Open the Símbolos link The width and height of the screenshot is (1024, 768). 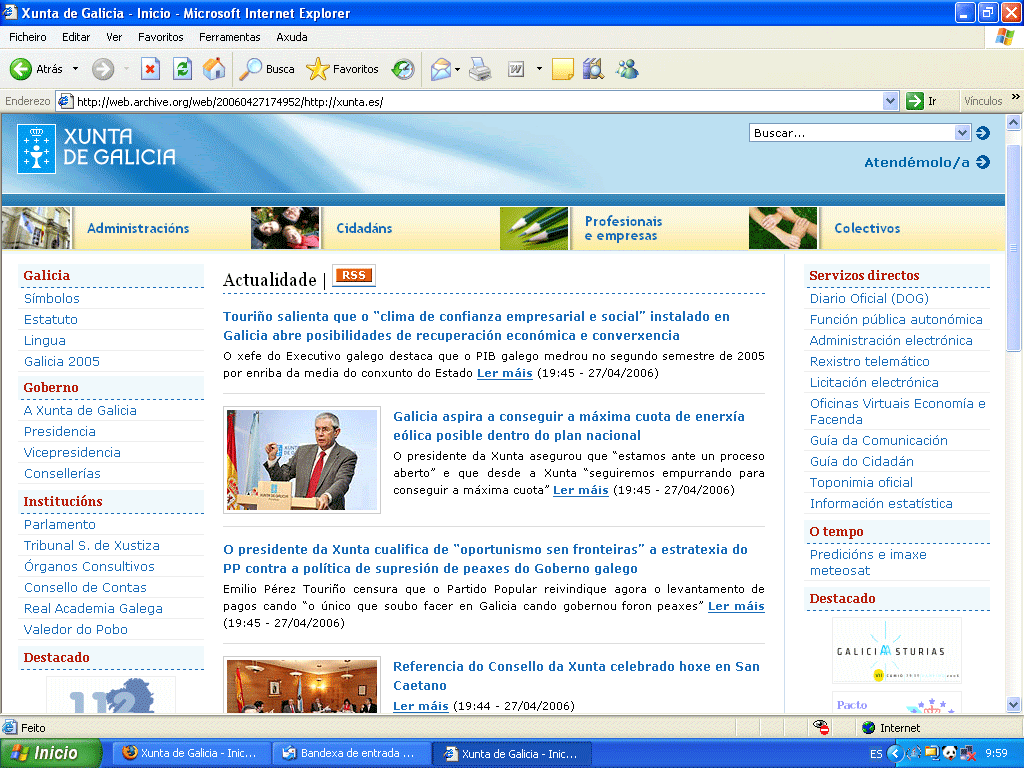click(52, 298)
